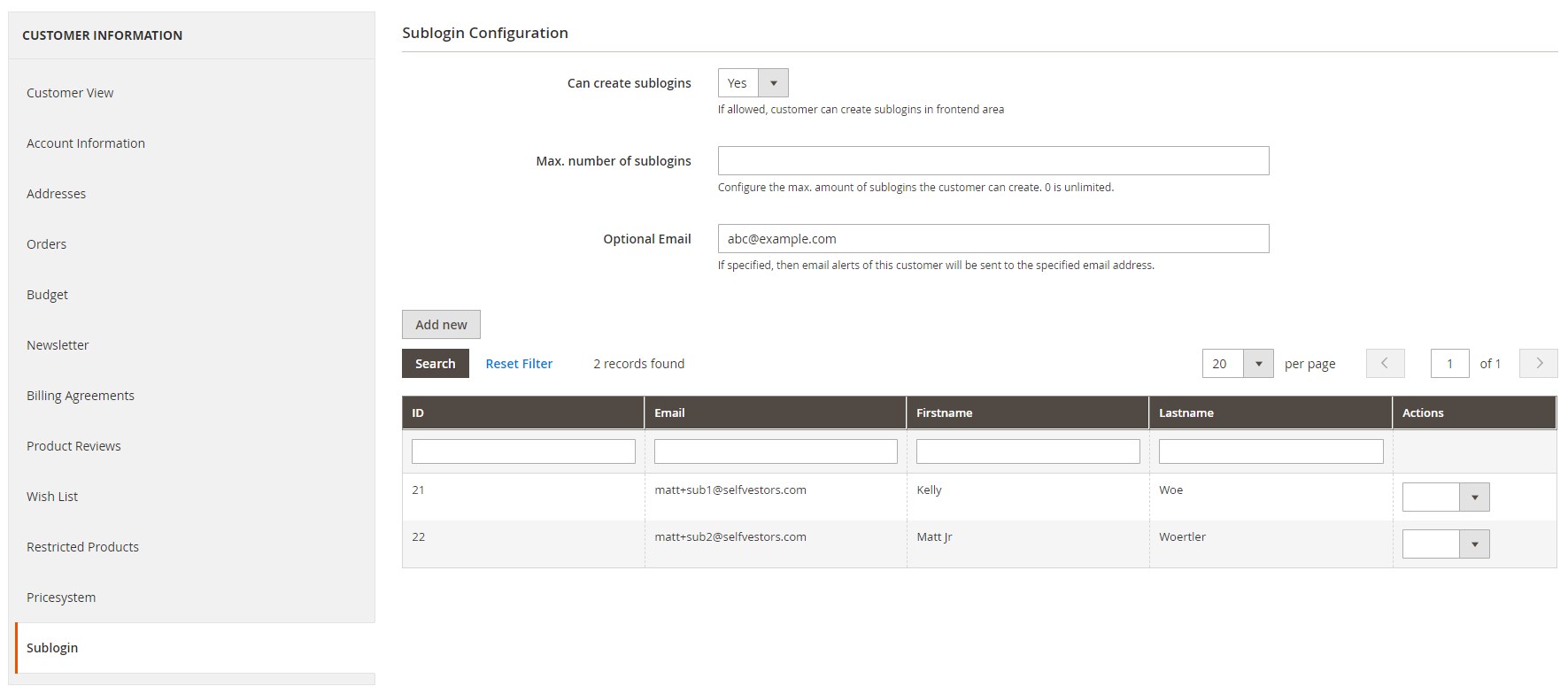1568x694 pixels.
Task: Switch to the Orders tab
Action: pyautogui.click(x=46, y=244)
